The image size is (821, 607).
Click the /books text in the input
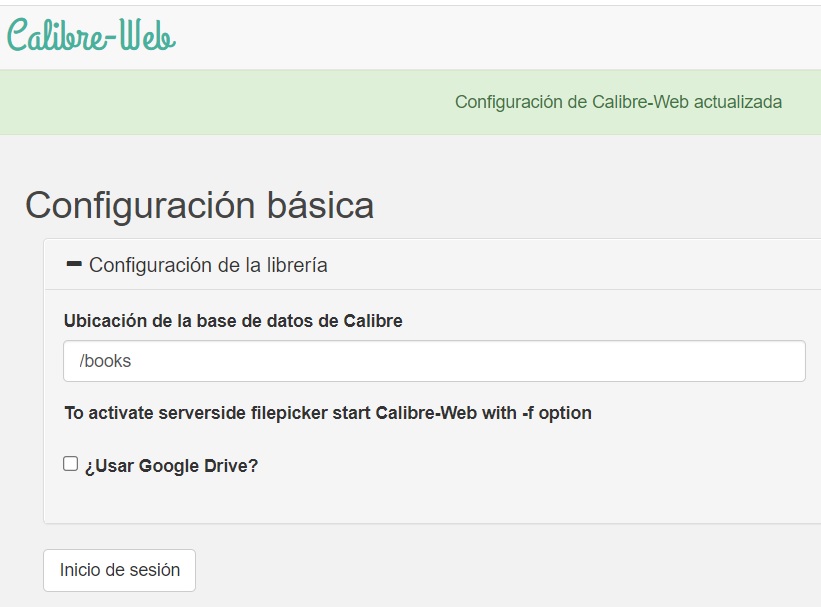coord(105,361)
